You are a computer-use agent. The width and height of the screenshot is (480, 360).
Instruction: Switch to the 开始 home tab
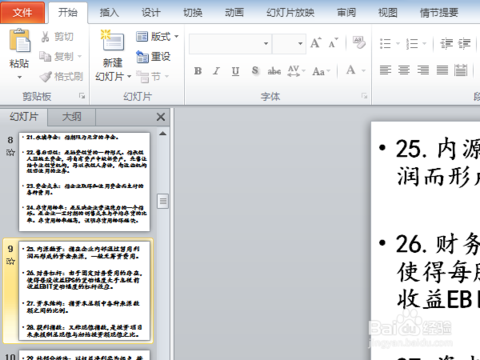[68, 12]
